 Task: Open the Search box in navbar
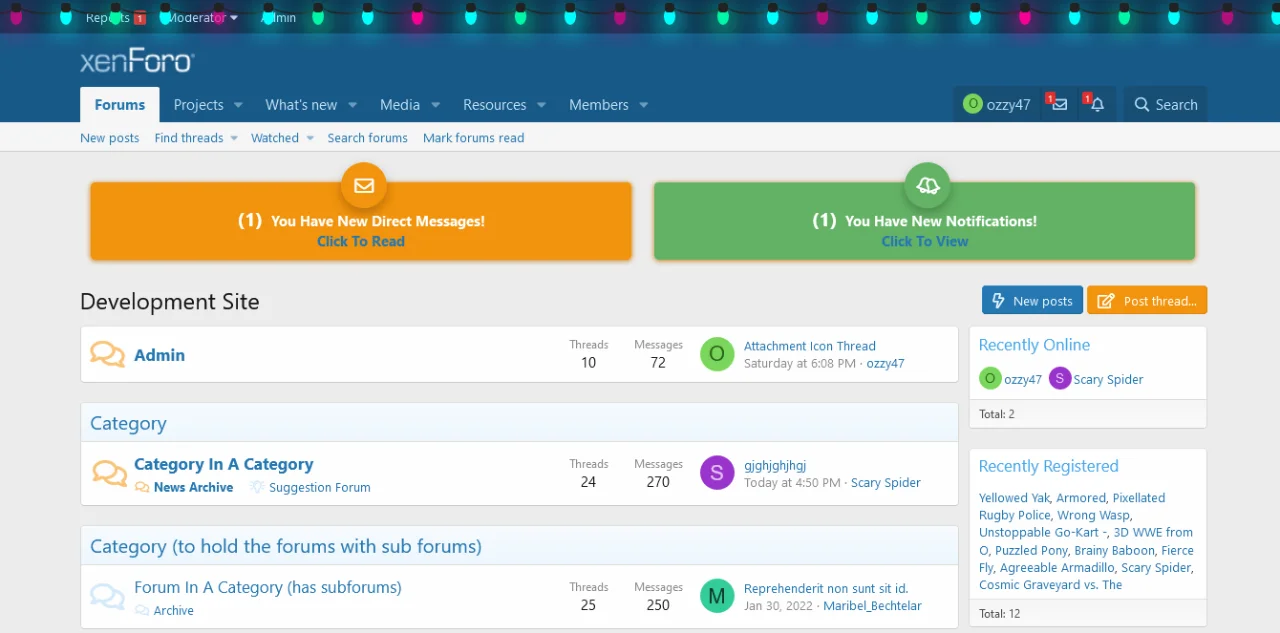(1166, 105)
